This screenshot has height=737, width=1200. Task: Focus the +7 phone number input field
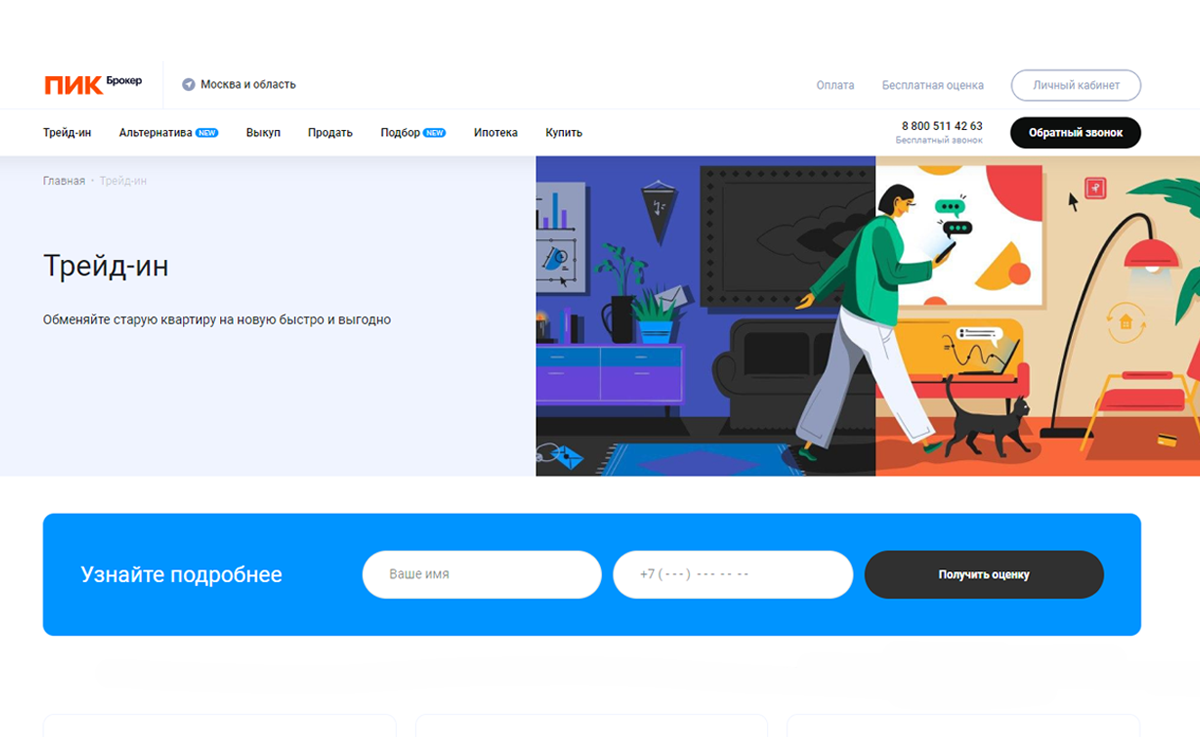click(x=733, y=575)
